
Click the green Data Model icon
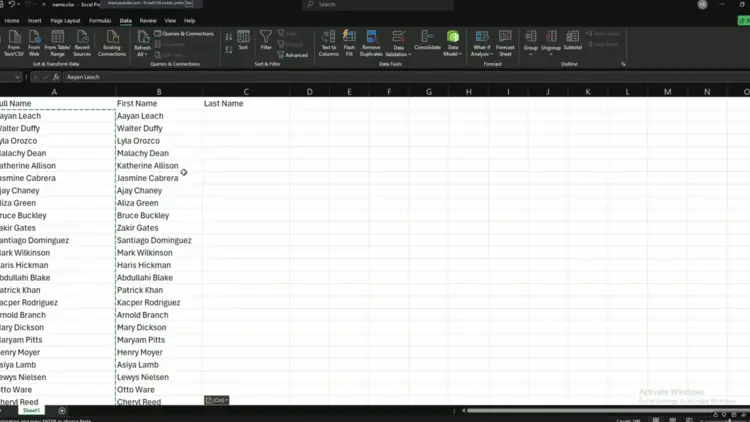[x=452, y=37]
